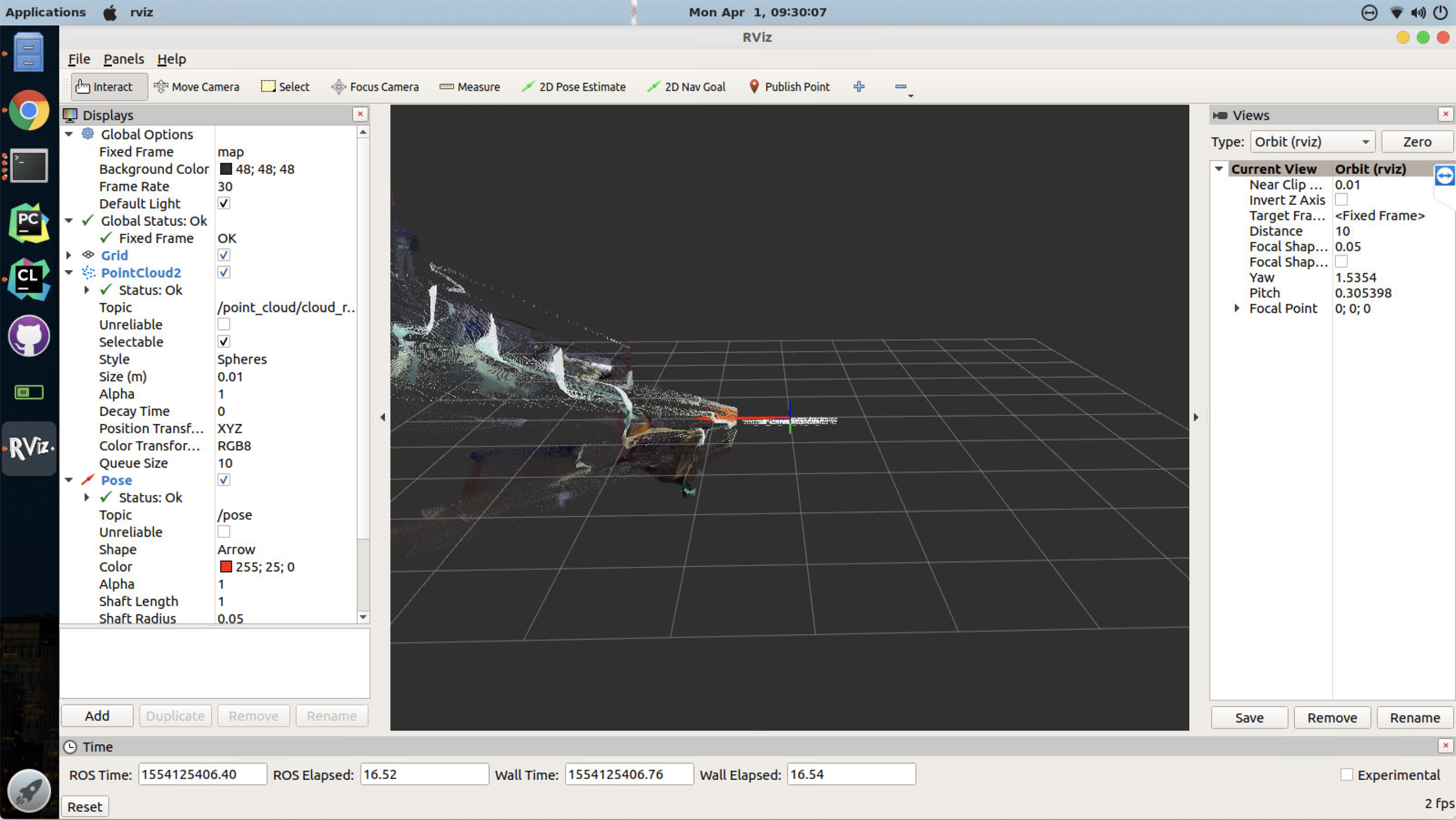Activate the Measure tool
The height and width of the screenshot is (820, 1456).
coord(470,86)
